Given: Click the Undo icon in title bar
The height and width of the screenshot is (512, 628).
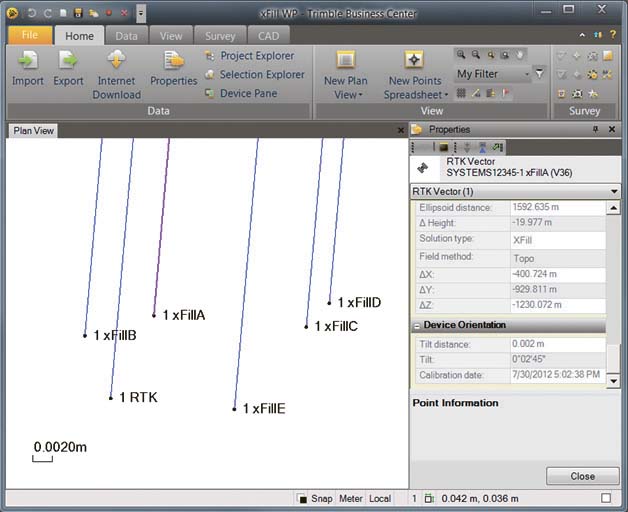Looking at the screenshot, I should (32, 13).
